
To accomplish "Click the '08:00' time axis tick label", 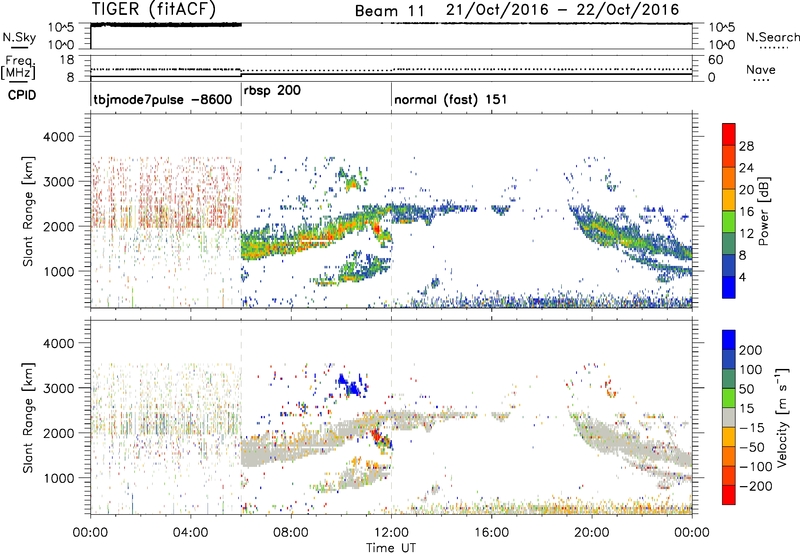I will [x=291, y=533].
